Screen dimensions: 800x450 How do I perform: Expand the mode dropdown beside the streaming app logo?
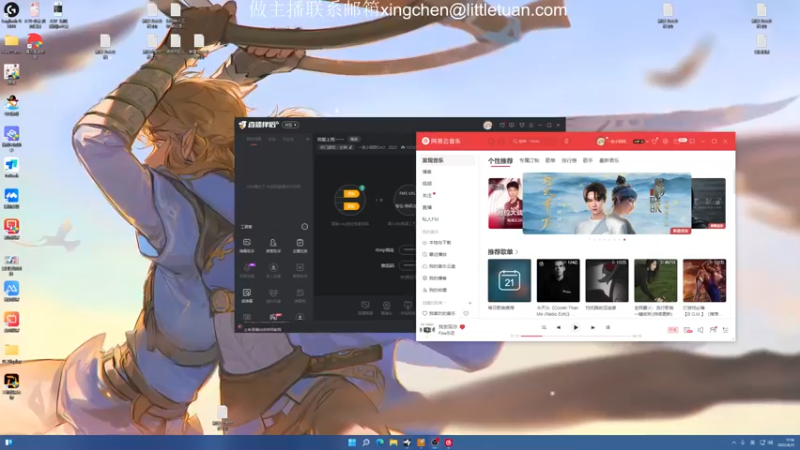tap(291, 125)
